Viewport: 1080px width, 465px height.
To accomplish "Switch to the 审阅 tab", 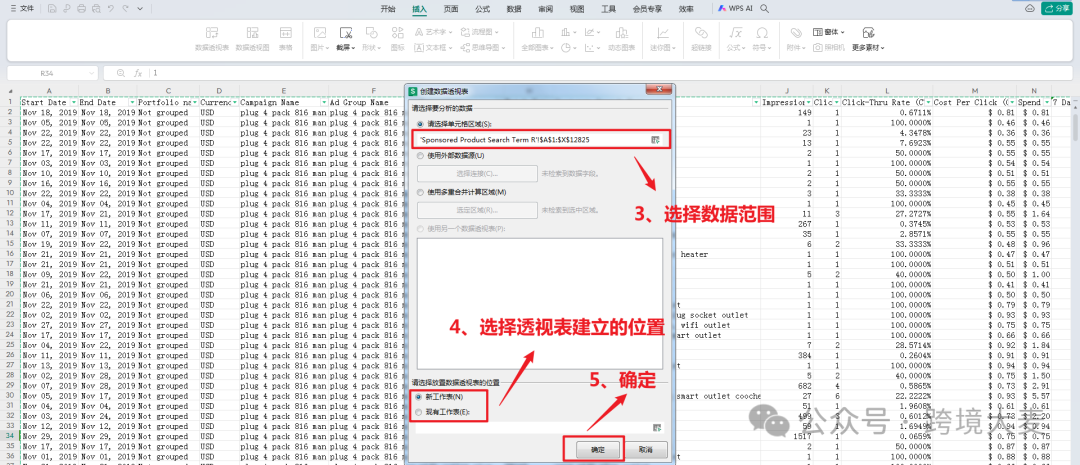I will tap(546, 9).
